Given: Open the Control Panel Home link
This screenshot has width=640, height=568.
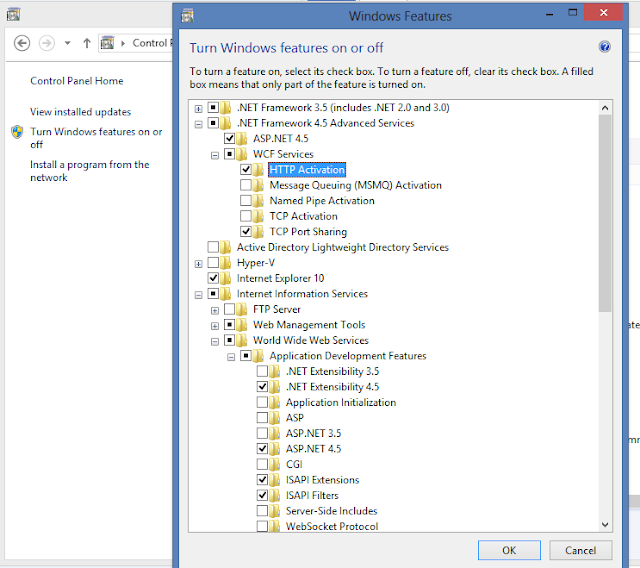Looking at the screenshot, I should (x=77, y=81).
